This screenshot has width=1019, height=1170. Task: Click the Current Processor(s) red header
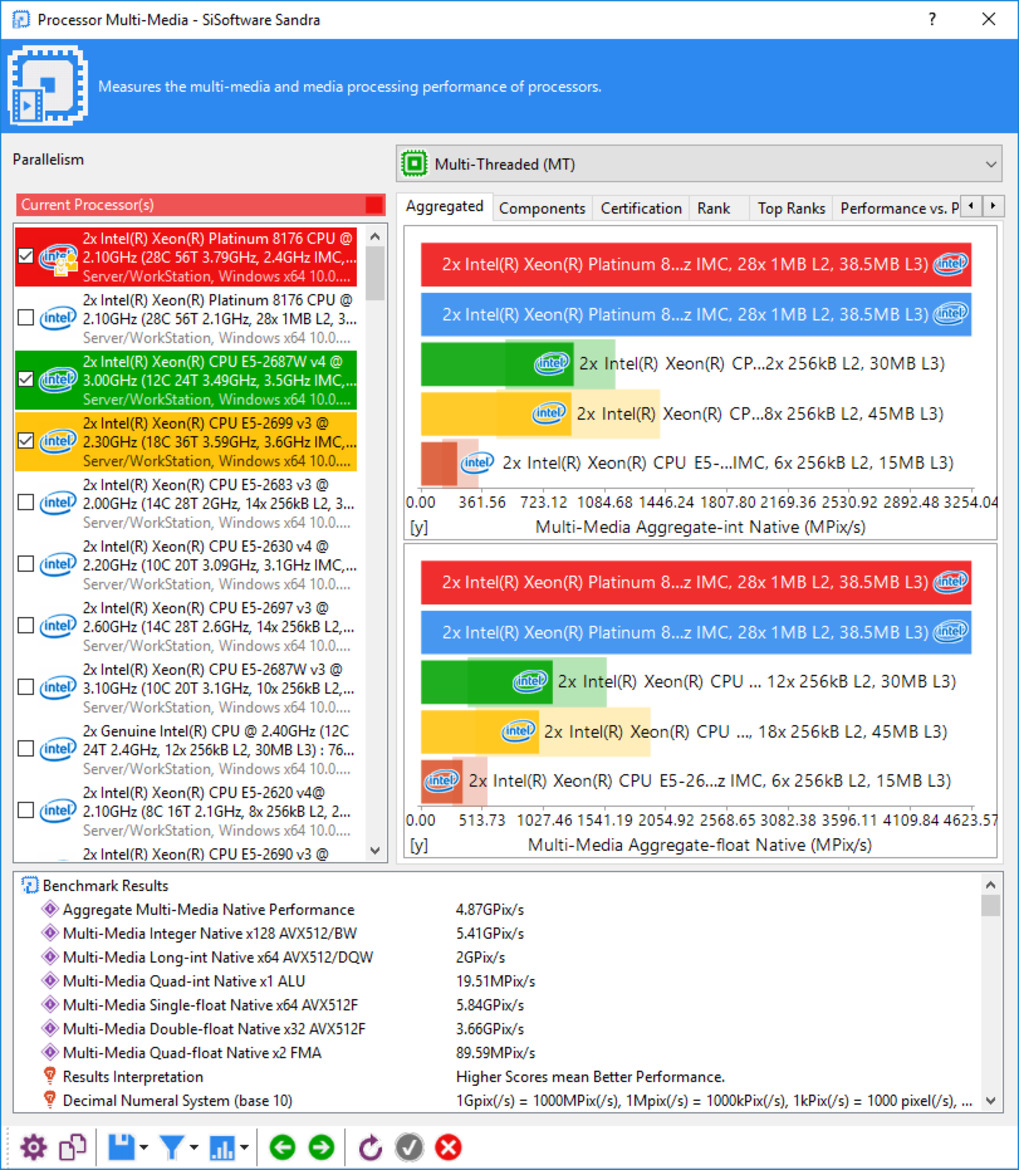pos(201,204)
